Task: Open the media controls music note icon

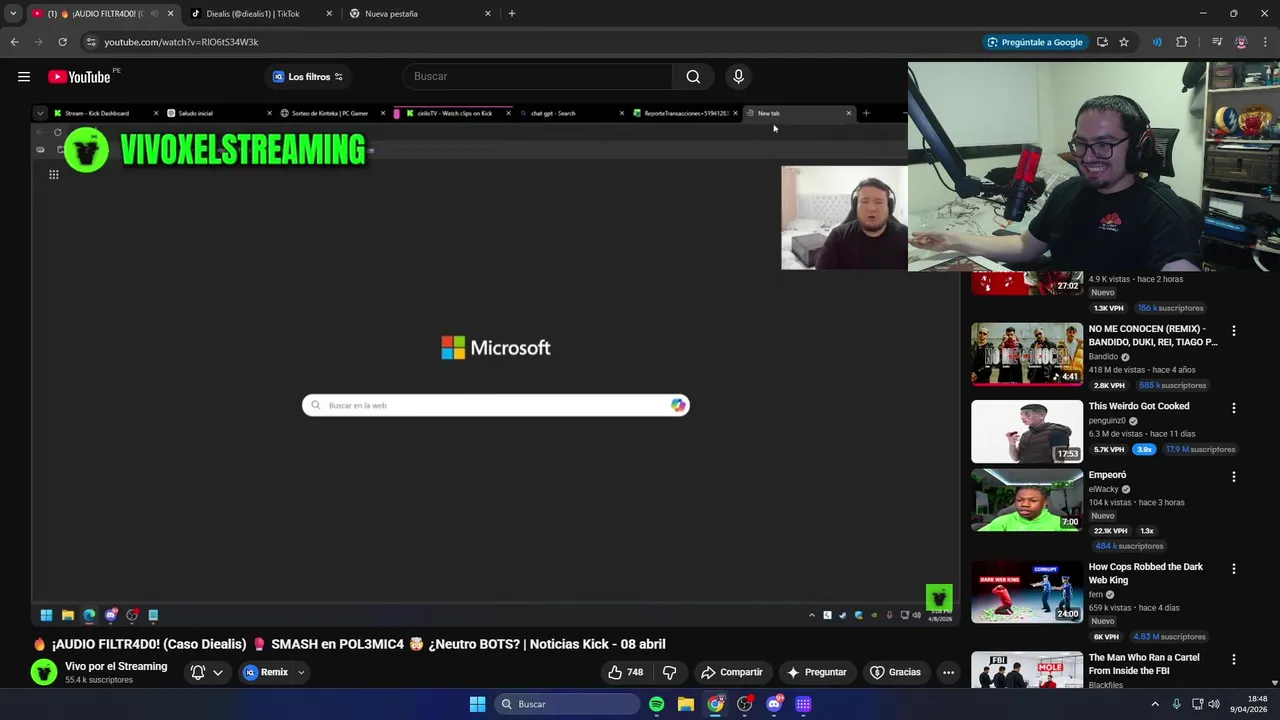Action: click(1217, 42)
